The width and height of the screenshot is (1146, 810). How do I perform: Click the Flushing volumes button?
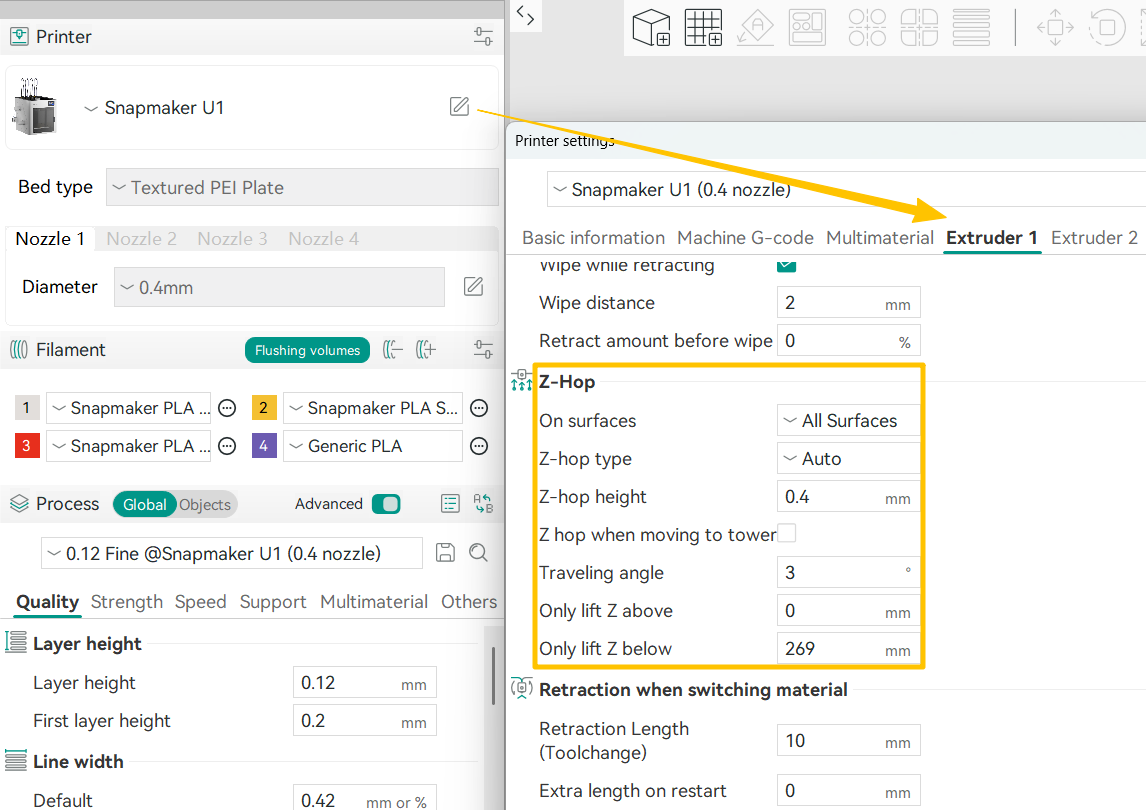tap(307, 350)
